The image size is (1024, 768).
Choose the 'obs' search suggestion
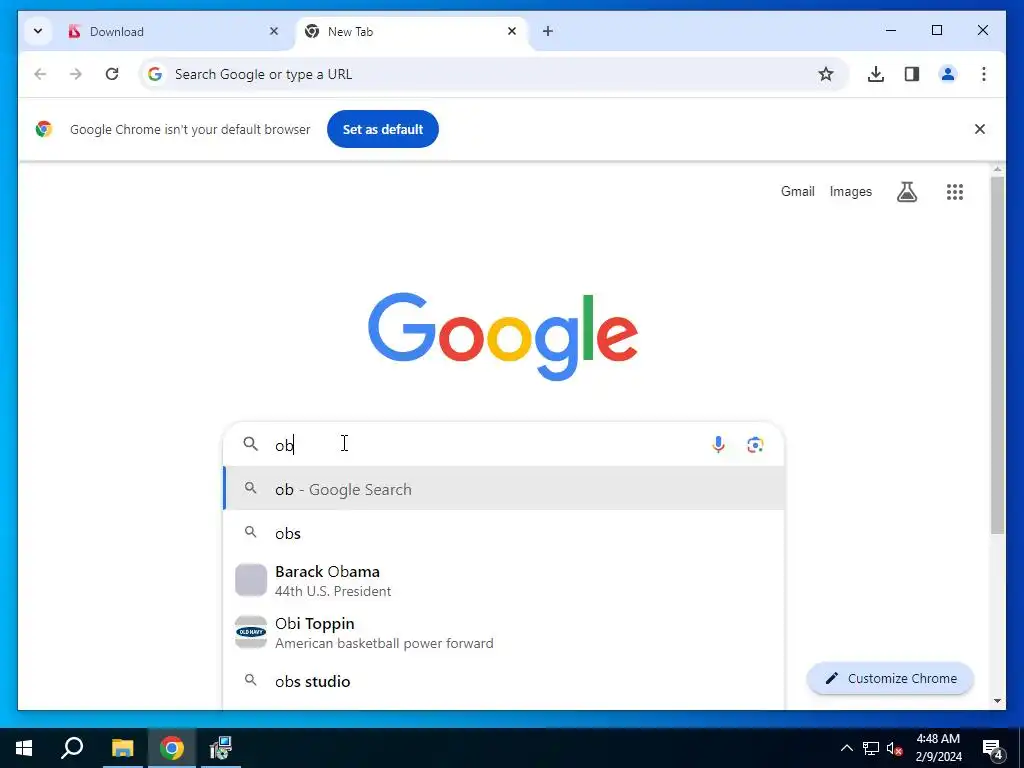tap(504, 533)
